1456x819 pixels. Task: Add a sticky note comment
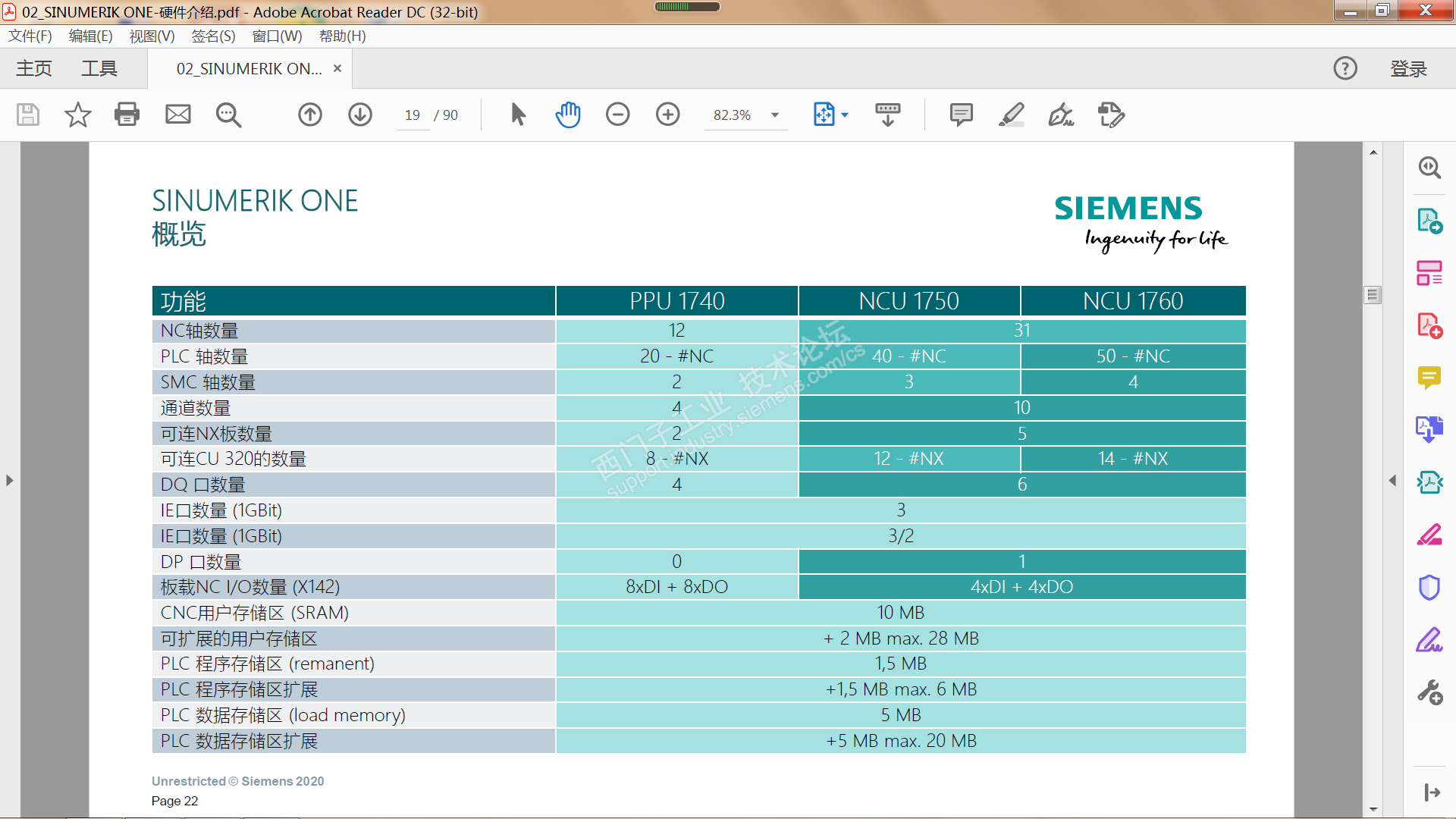pyautogui.click(x=961, y=115)
